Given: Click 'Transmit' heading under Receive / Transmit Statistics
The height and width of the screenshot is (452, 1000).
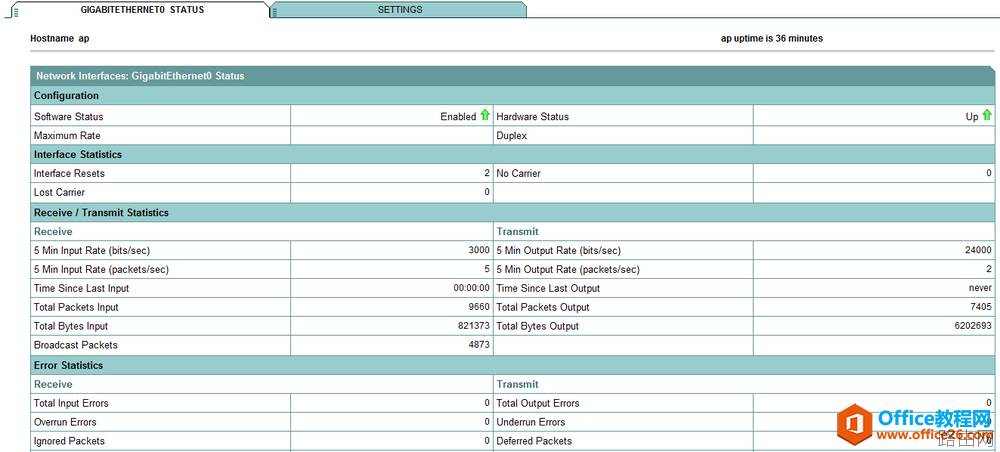Looking at the screenshot, I should click(517, 231).
